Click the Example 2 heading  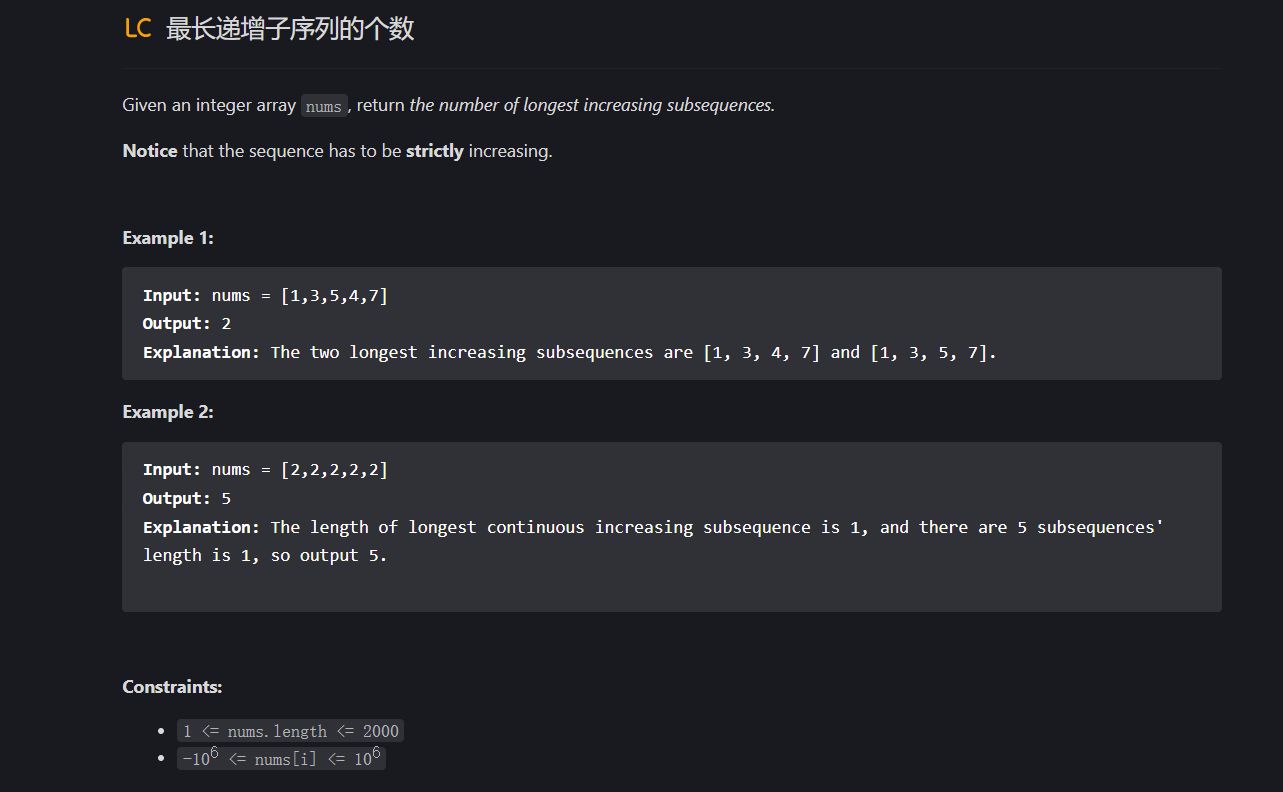(x=168, y=412)
